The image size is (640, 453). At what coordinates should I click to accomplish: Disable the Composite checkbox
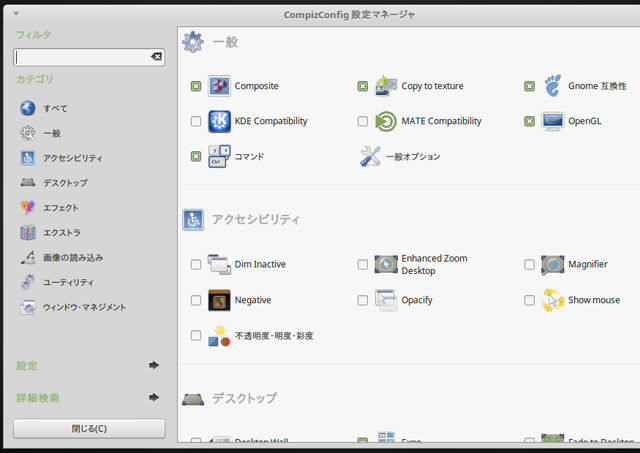[x=196, y=86]
